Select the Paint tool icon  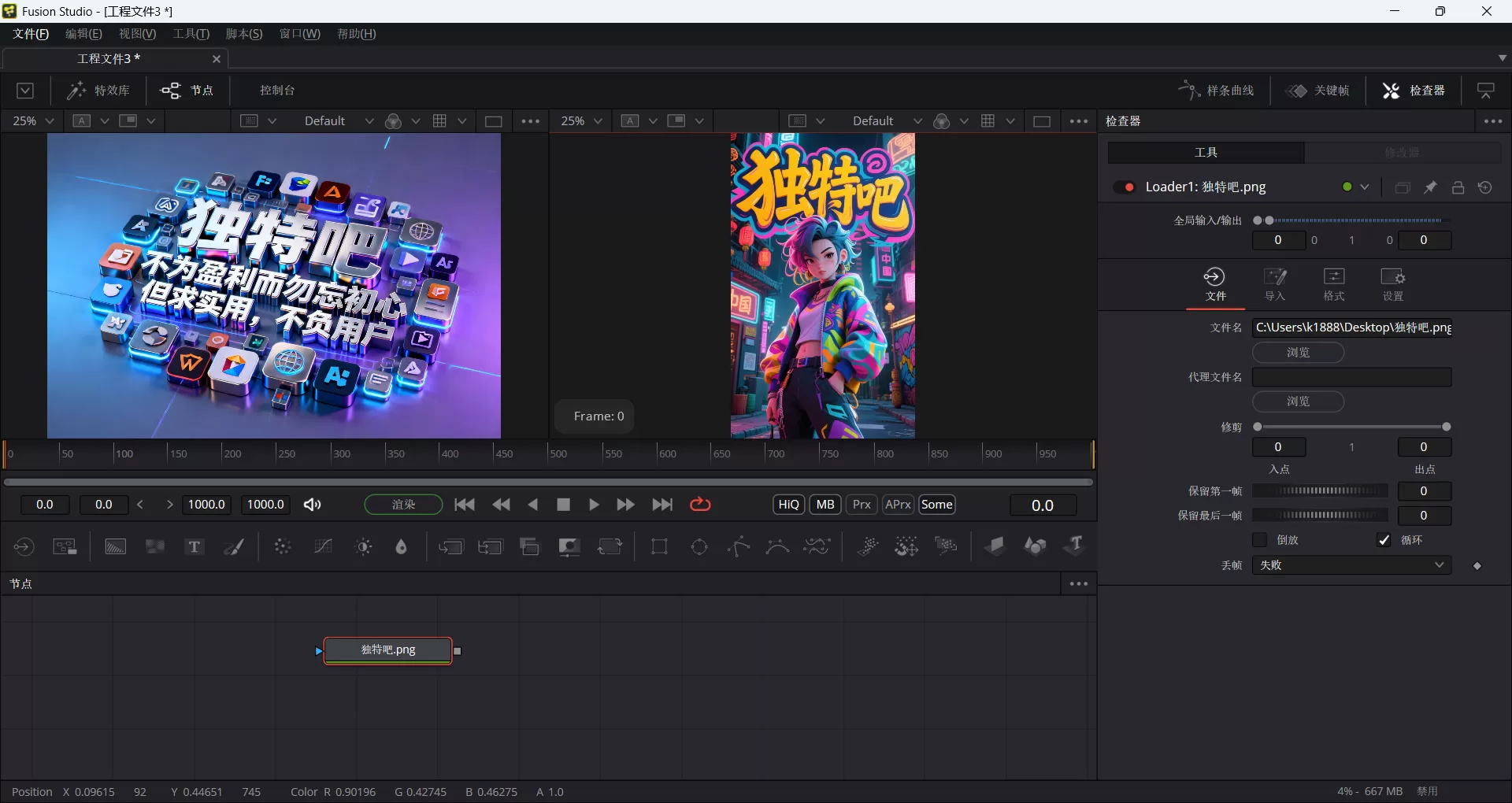[x=233, y=546]
